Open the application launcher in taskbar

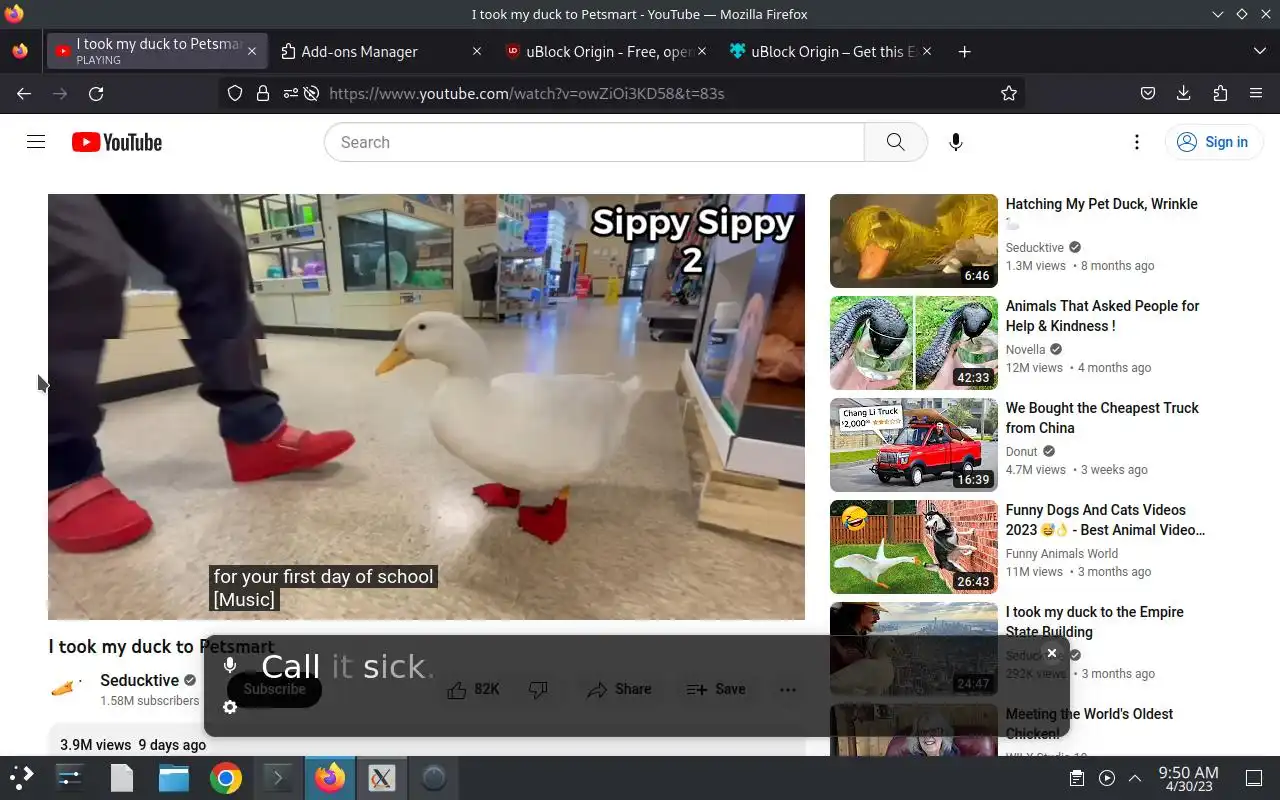pyautogui.click(x=21, y=778)
